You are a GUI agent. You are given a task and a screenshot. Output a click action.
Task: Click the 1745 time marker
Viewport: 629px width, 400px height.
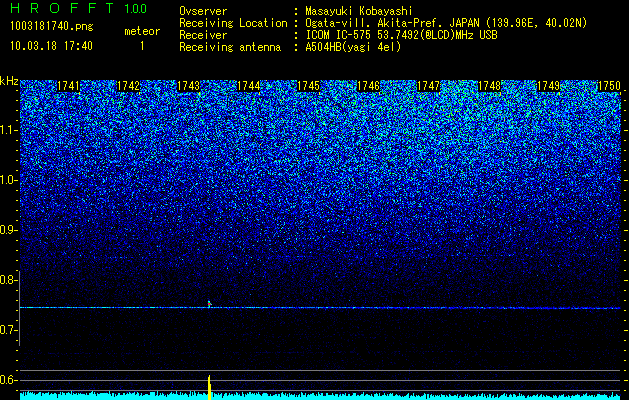coord(309,86)
